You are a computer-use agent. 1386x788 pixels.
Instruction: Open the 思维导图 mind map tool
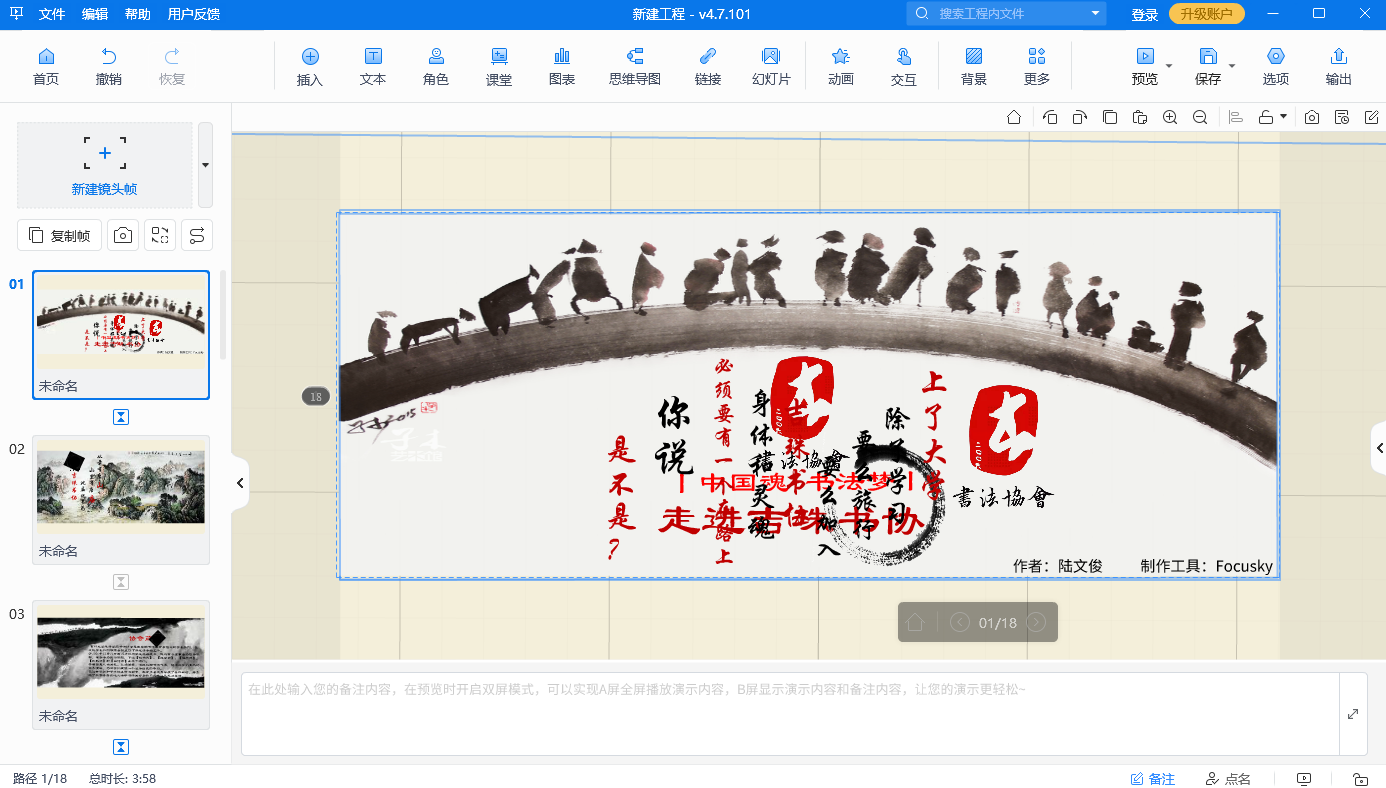coord(635,67)
